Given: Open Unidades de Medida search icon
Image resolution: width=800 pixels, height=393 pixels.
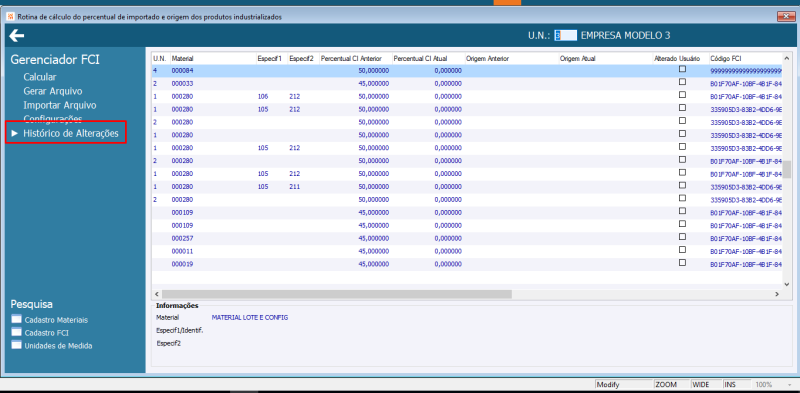Looking at the screenshot, I should [16, 345].
